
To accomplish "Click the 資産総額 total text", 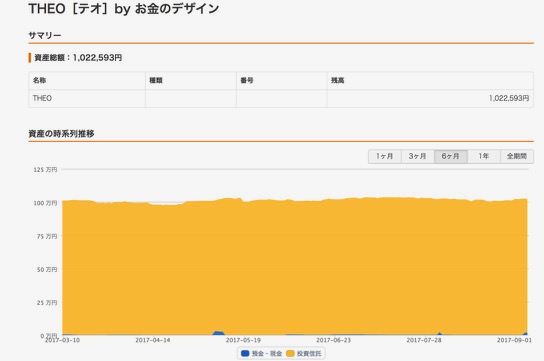I will click(x=78, y=58).
